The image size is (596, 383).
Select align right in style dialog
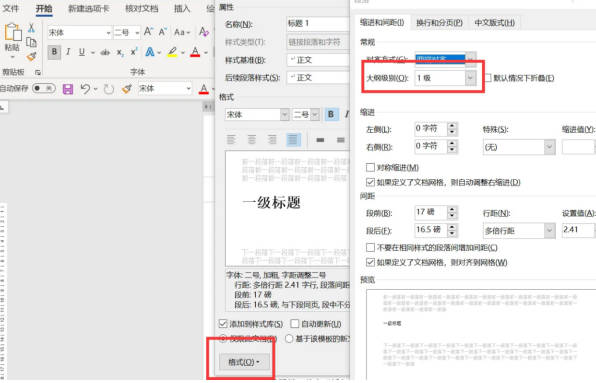click(272, 140)
